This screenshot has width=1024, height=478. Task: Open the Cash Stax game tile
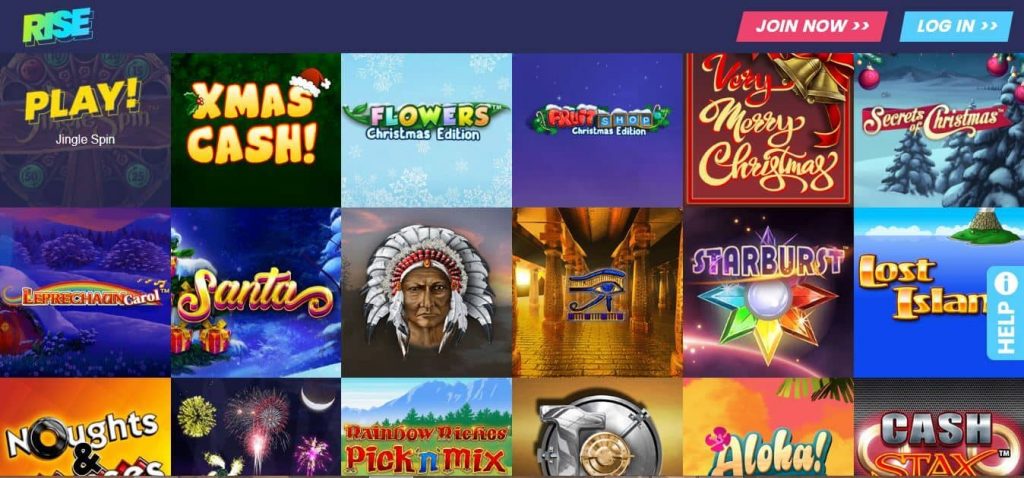coord(939,427)
